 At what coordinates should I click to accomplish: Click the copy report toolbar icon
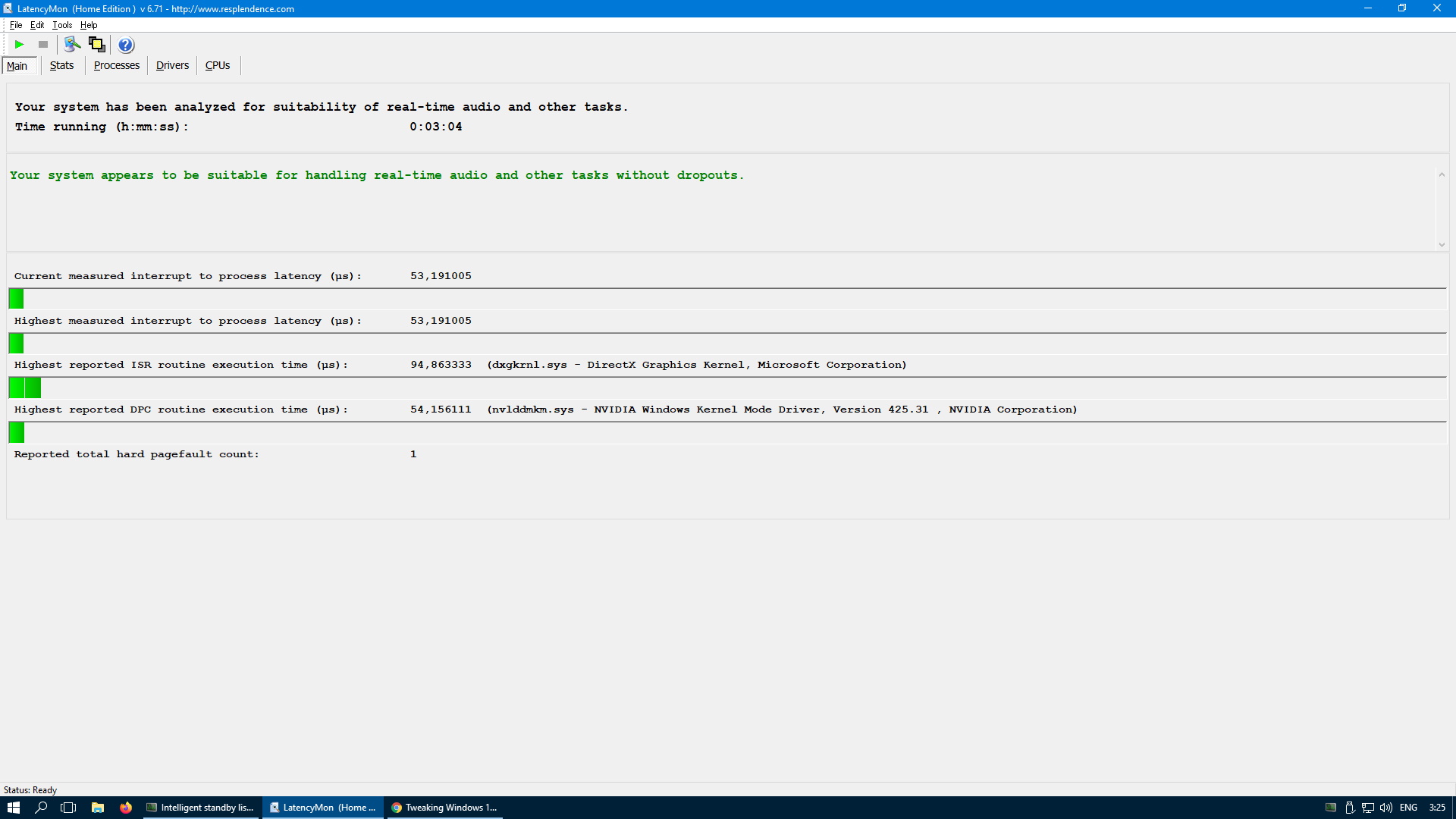click(x=97, y=45)
